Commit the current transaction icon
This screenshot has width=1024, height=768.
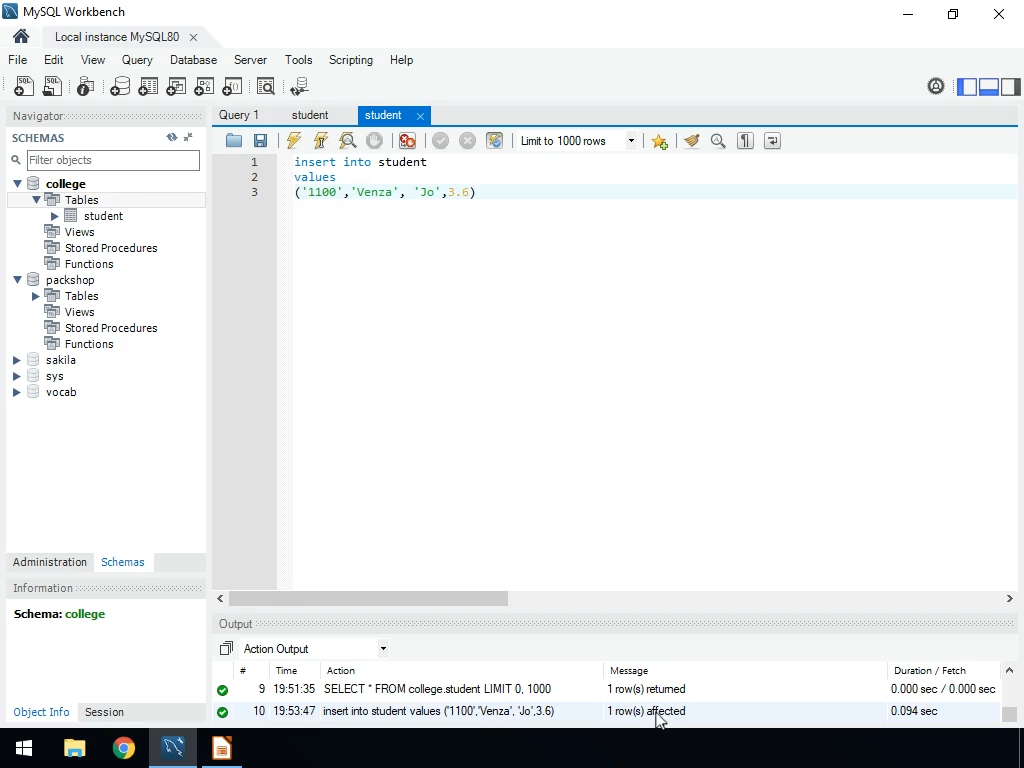tap(441, 140)
